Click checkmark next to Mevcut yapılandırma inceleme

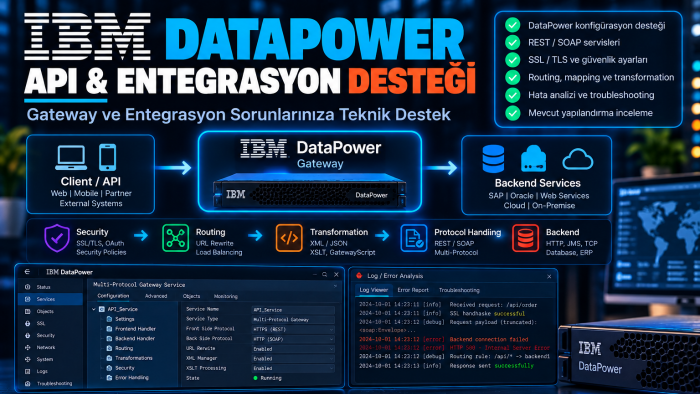click(512, 113)
